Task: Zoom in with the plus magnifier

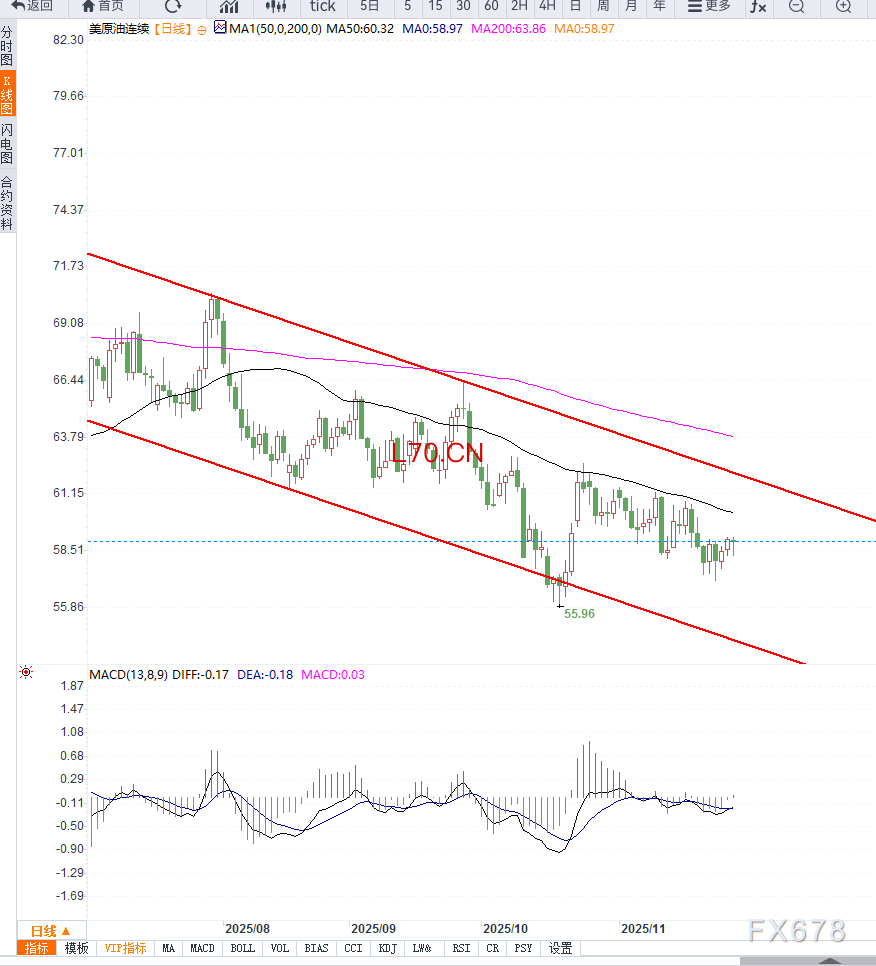Action: [x=843, y=6]
